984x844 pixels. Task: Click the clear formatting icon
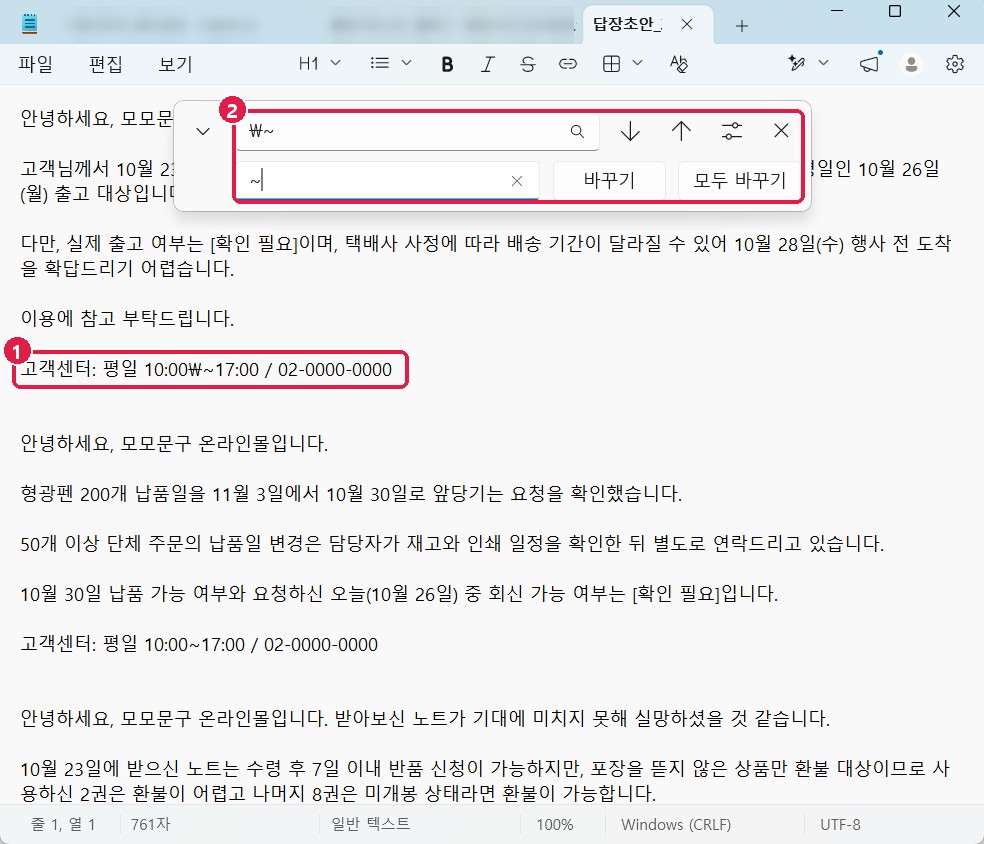coord(678,64)
